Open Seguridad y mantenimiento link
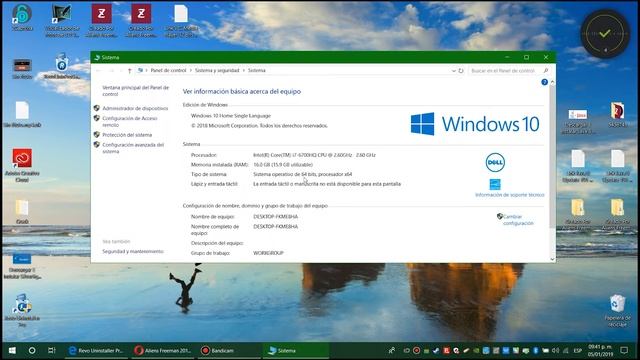The image size is (640, 360). point(133,251)
